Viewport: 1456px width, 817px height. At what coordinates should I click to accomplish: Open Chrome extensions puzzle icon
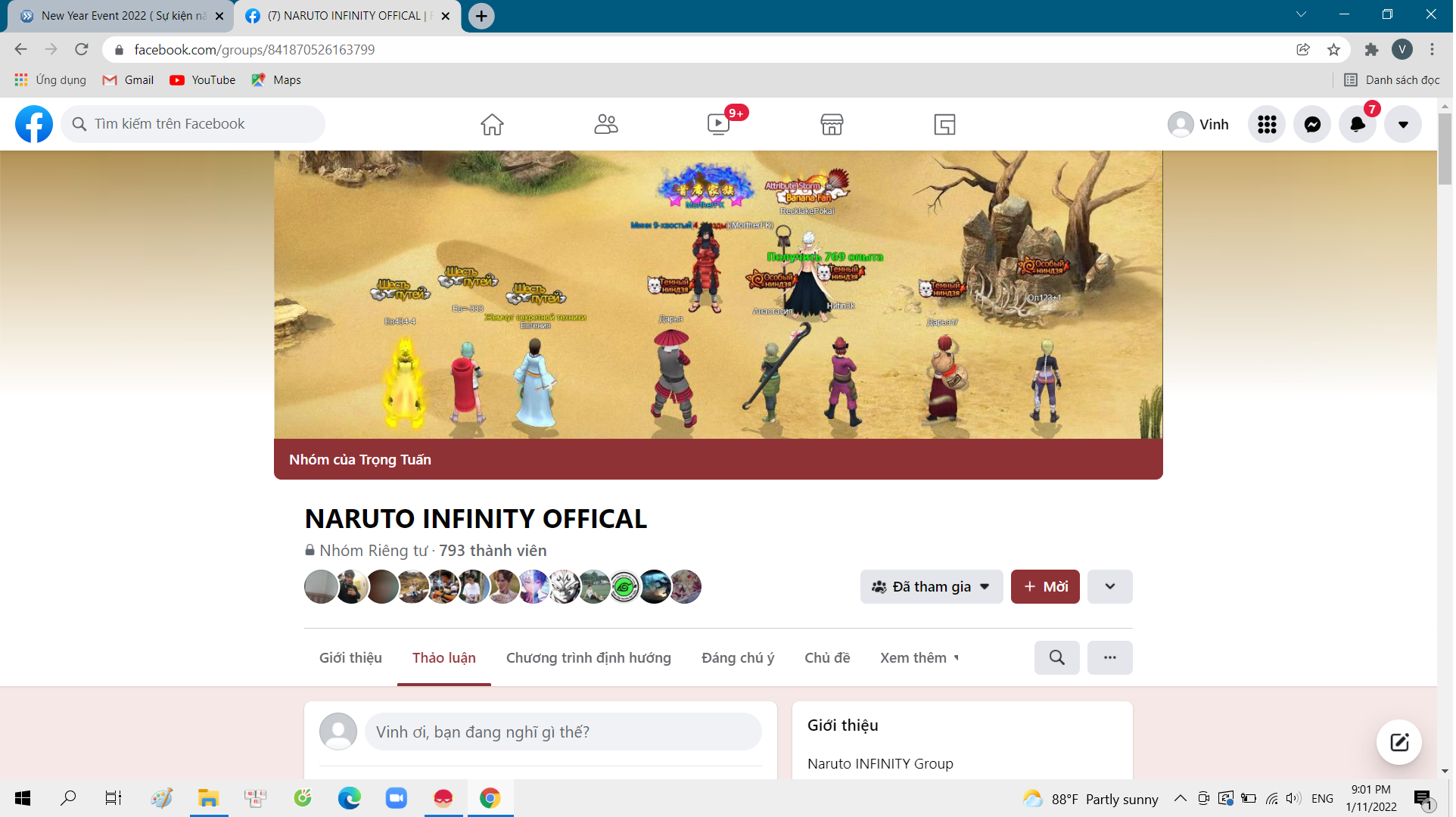point(1371,49)
